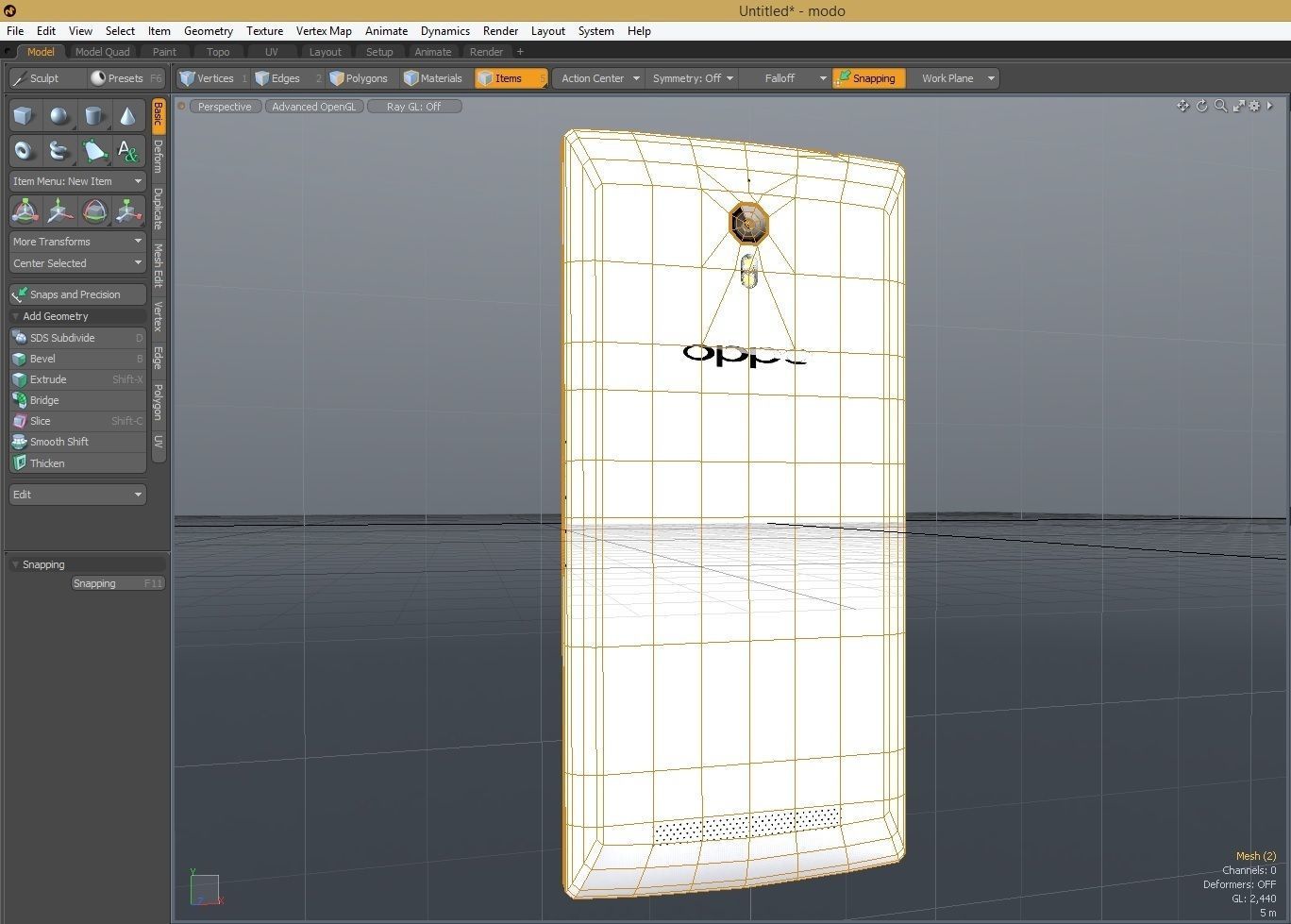This screenshot has height=924, width=1291.
Task: Select the Cone primitive tool
Action: coord(127,116)
